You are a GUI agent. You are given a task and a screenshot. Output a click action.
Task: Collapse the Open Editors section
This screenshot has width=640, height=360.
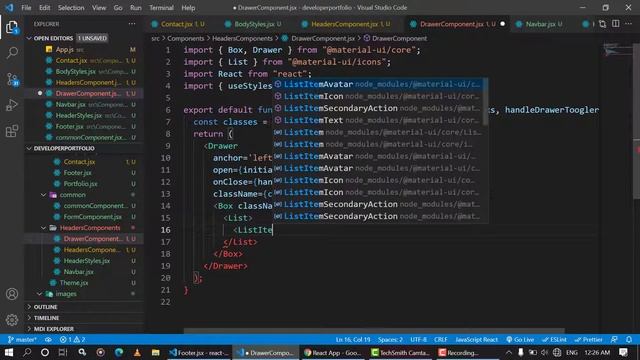[x=53, y=38]
